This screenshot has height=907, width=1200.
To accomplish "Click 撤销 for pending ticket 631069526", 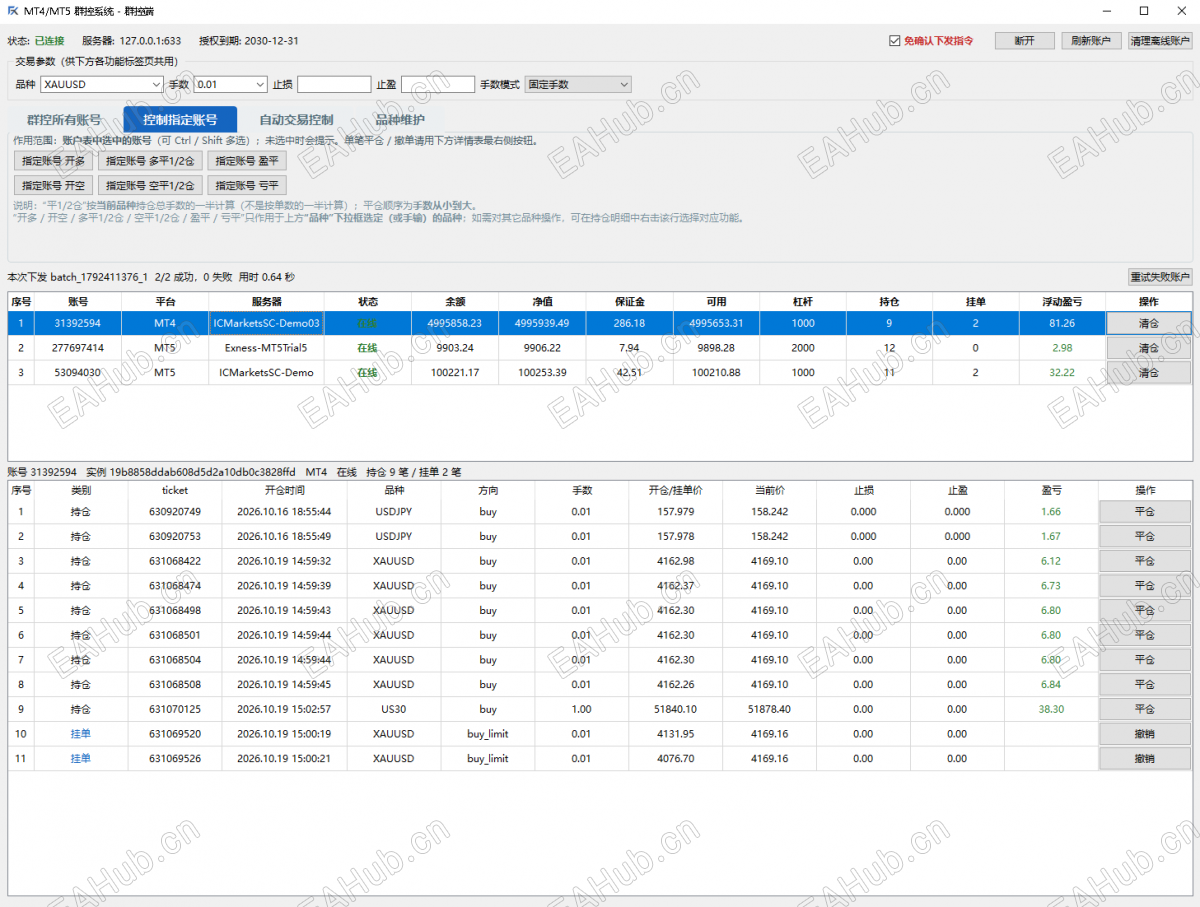I will (1145, 759).
